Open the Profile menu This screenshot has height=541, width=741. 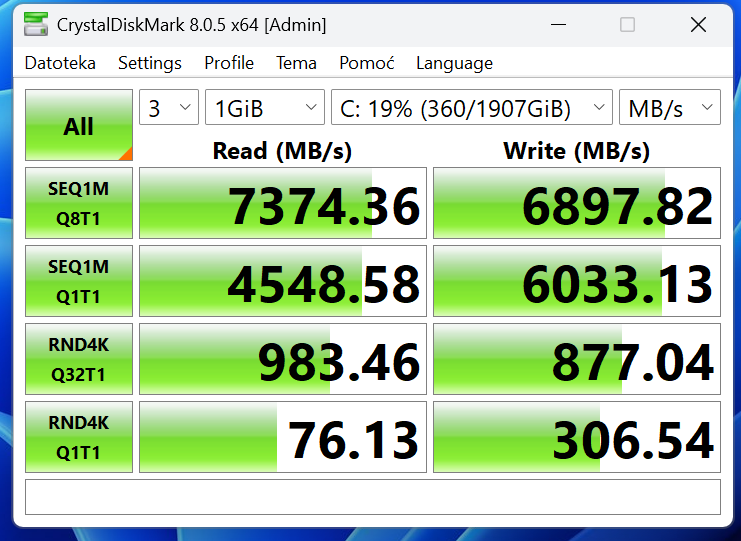[229, 63]
